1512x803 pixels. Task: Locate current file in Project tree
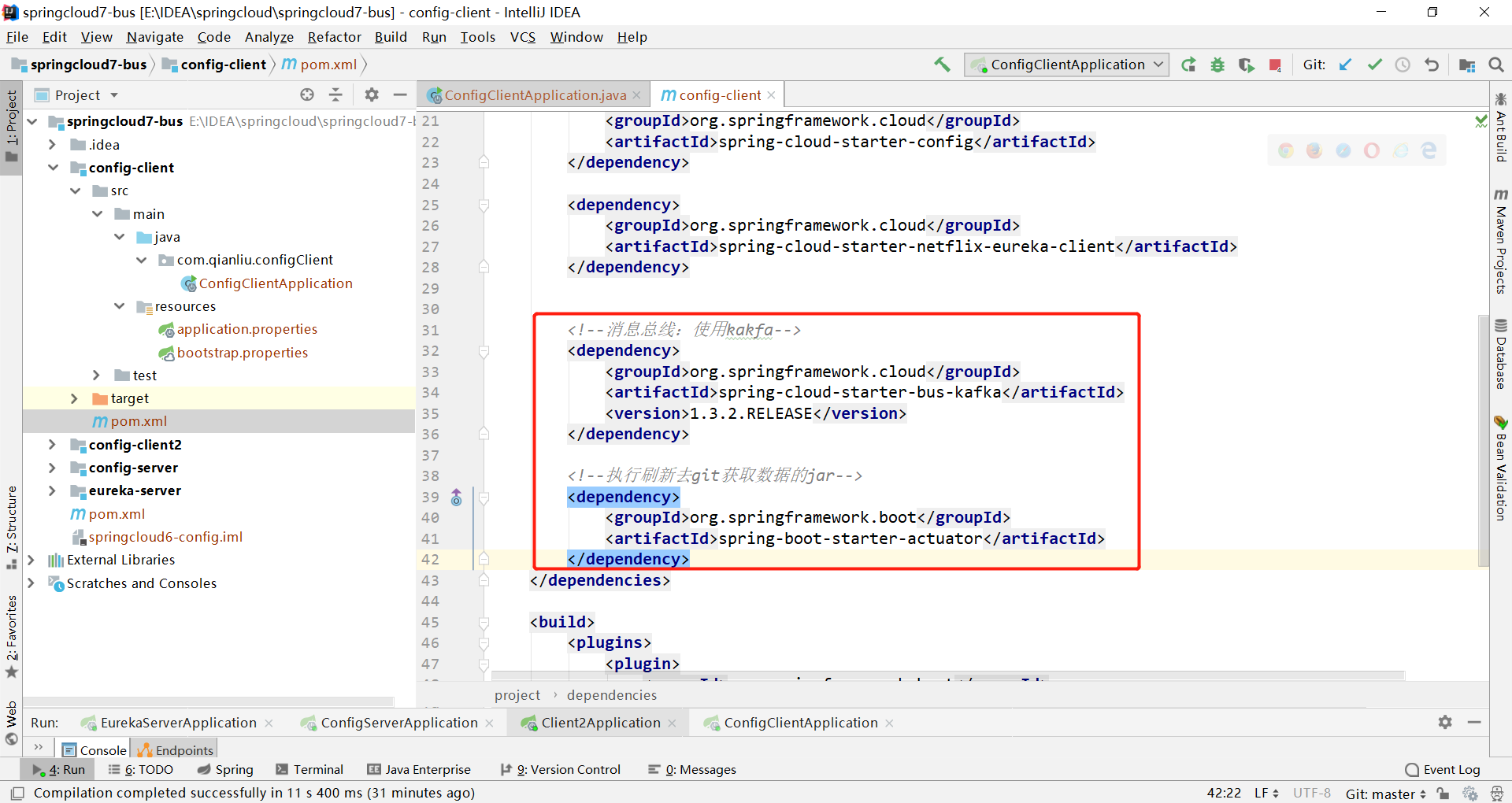(x=307, y=94)
